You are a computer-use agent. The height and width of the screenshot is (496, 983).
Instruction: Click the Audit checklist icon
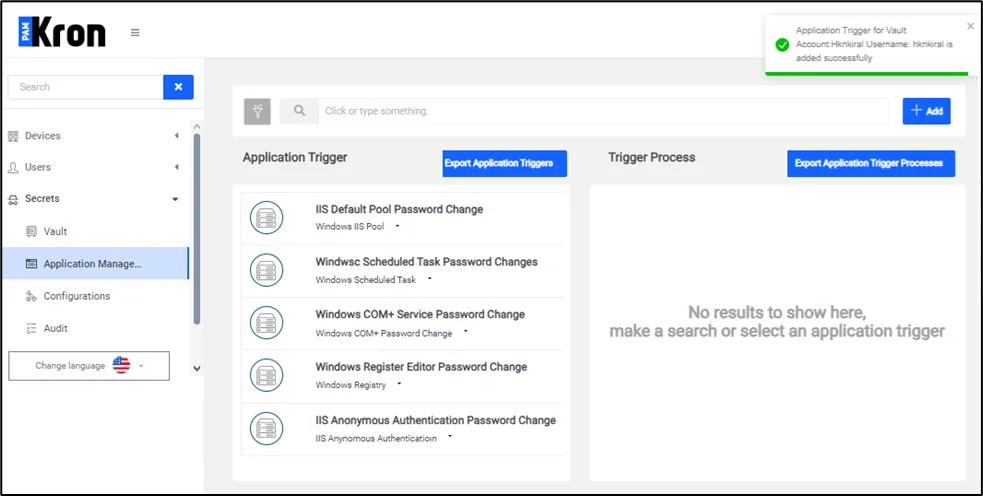[x=31, y=329]
